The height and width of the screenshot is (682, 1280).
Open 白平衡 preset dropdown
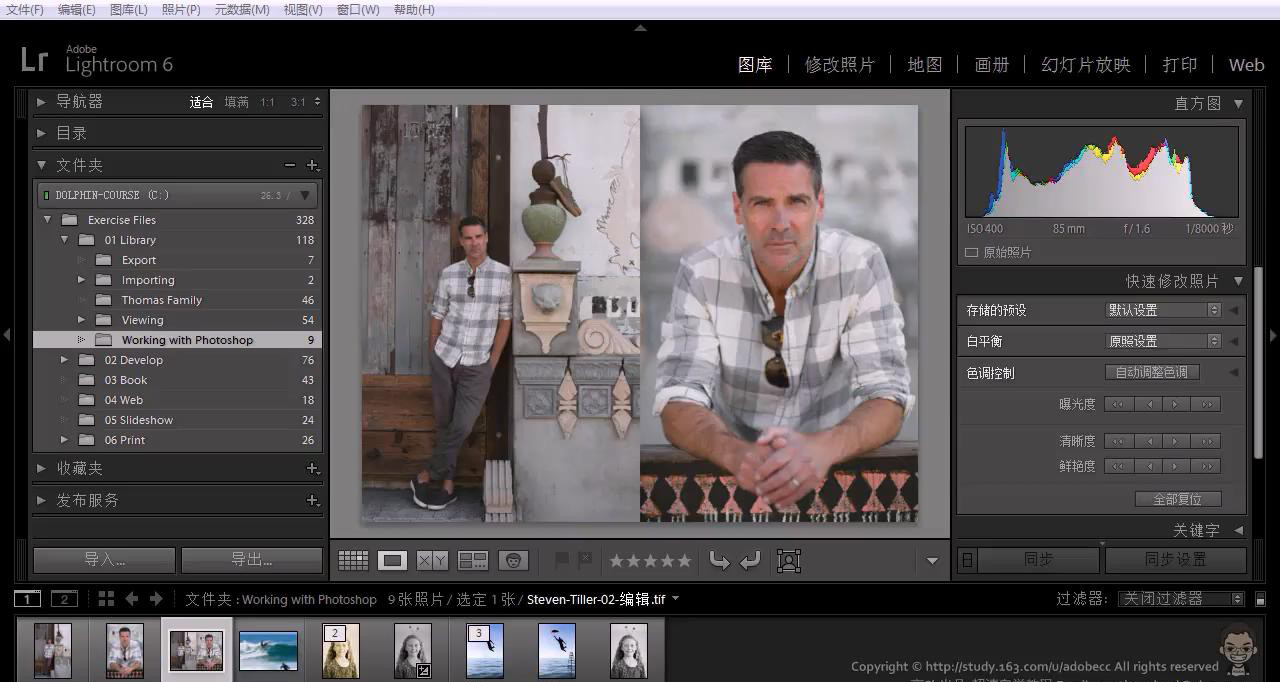pos(1164,341)
